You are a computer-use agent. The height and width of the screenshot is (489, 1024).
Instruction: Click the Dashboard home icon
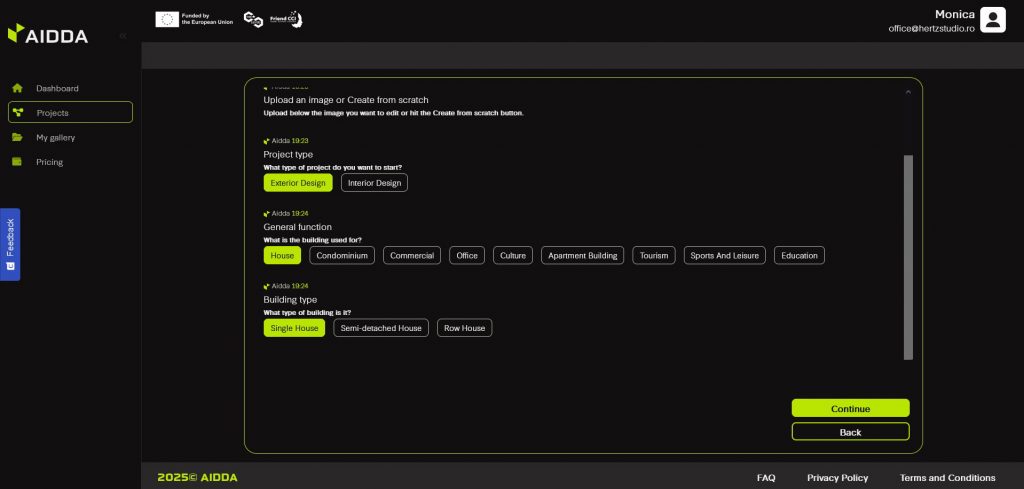[x=17, y=88]
